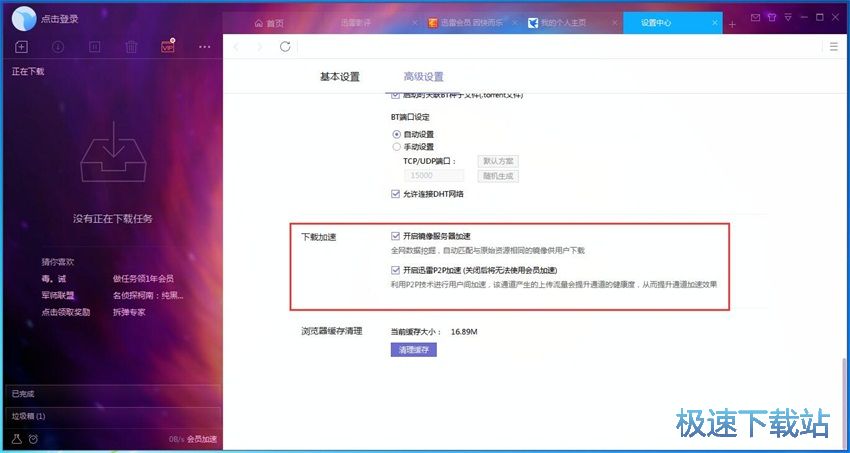The height and width of the screenshot is (453, 850).
Task: Open the skin shirt icon
Action: coord(772,17)
